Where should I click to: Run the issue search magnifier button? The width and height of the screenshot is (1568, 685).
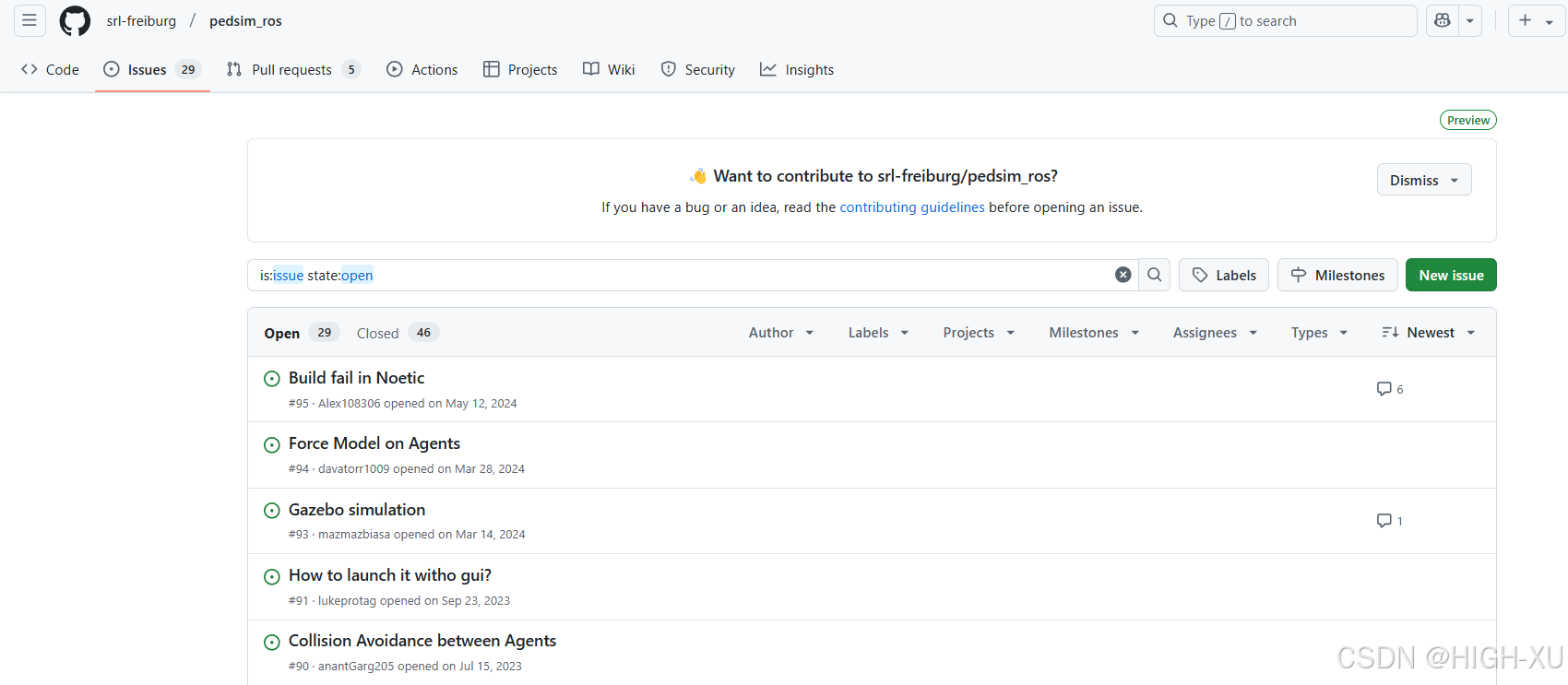[x=1154, y=275]
